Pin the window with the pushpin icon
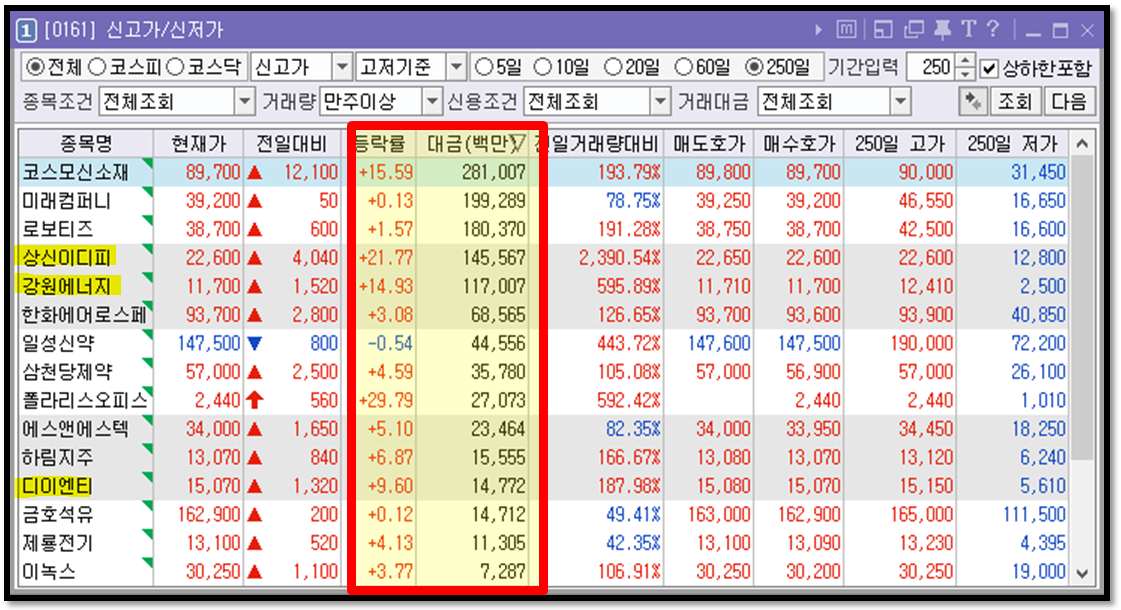 pyautogui.click(x=942, y=30)
